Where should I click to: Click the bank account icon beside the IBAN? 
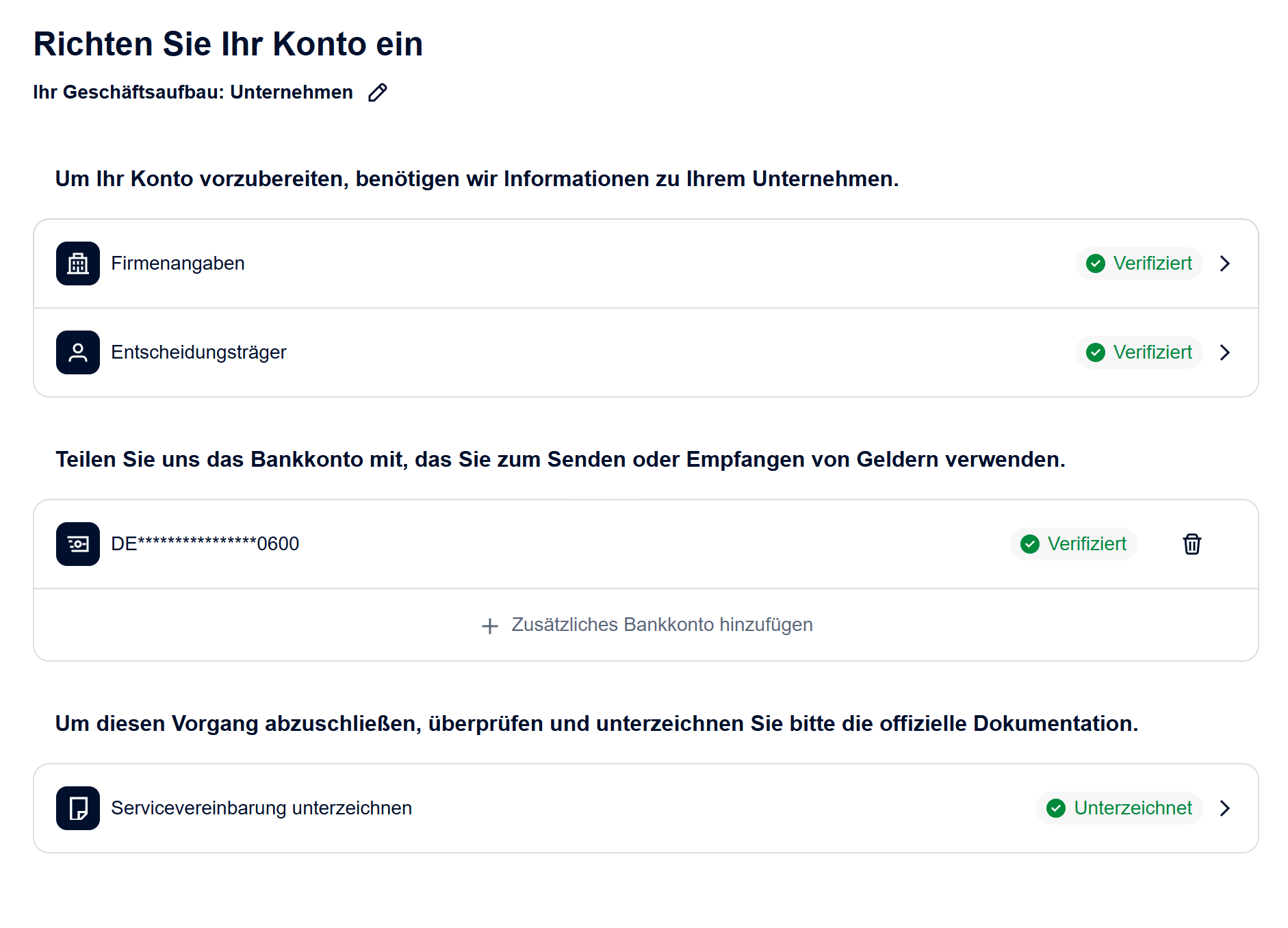[78, 544]
